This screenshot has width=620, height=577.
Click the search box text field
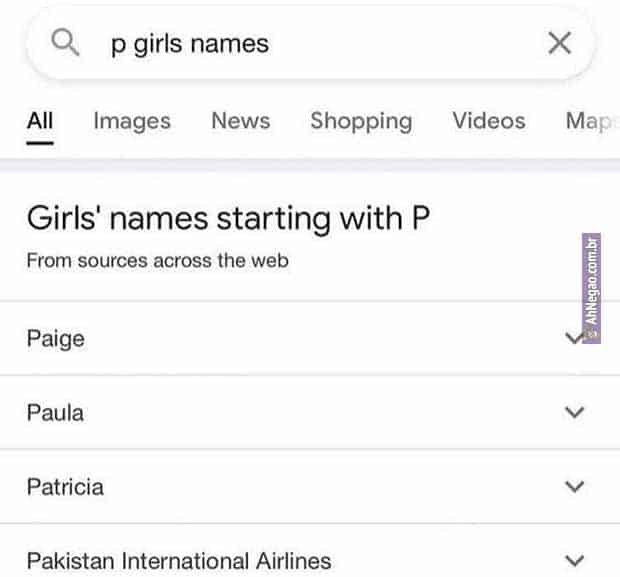coord(300,44)
